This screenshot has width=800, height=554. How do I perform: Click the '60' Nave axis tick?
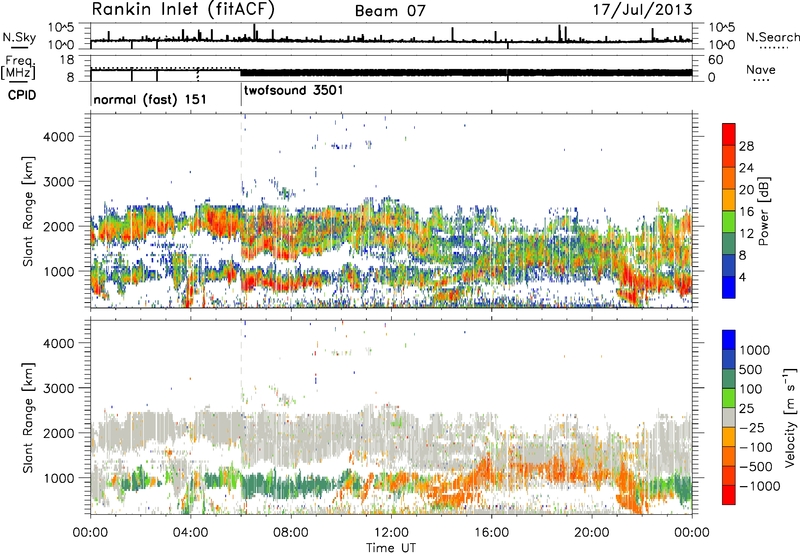point(715,60)
